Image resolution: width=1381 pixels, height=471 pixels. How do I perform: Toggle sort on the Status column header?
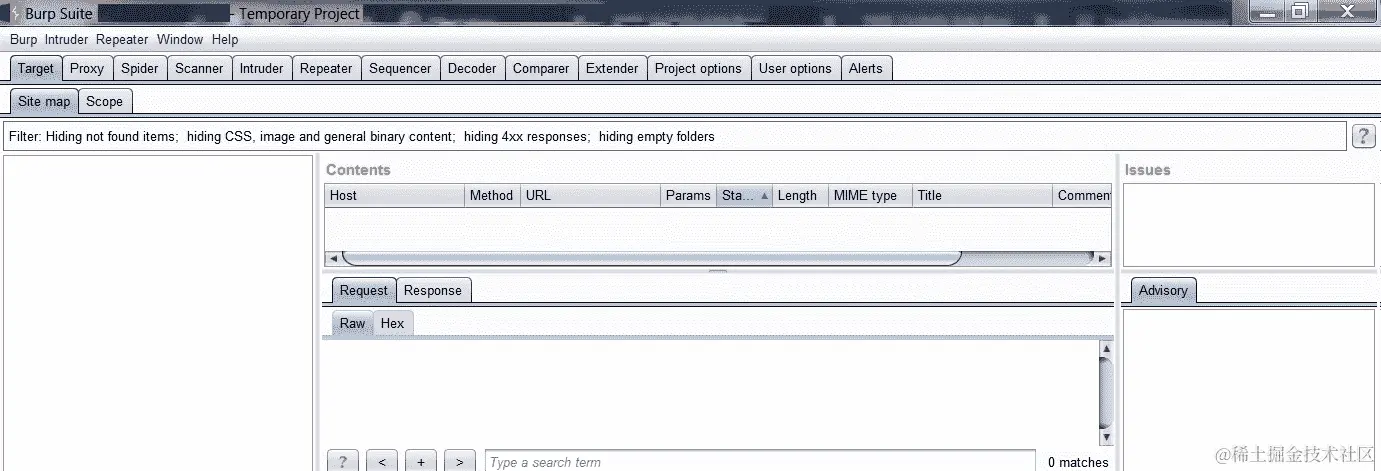(745, 196)
